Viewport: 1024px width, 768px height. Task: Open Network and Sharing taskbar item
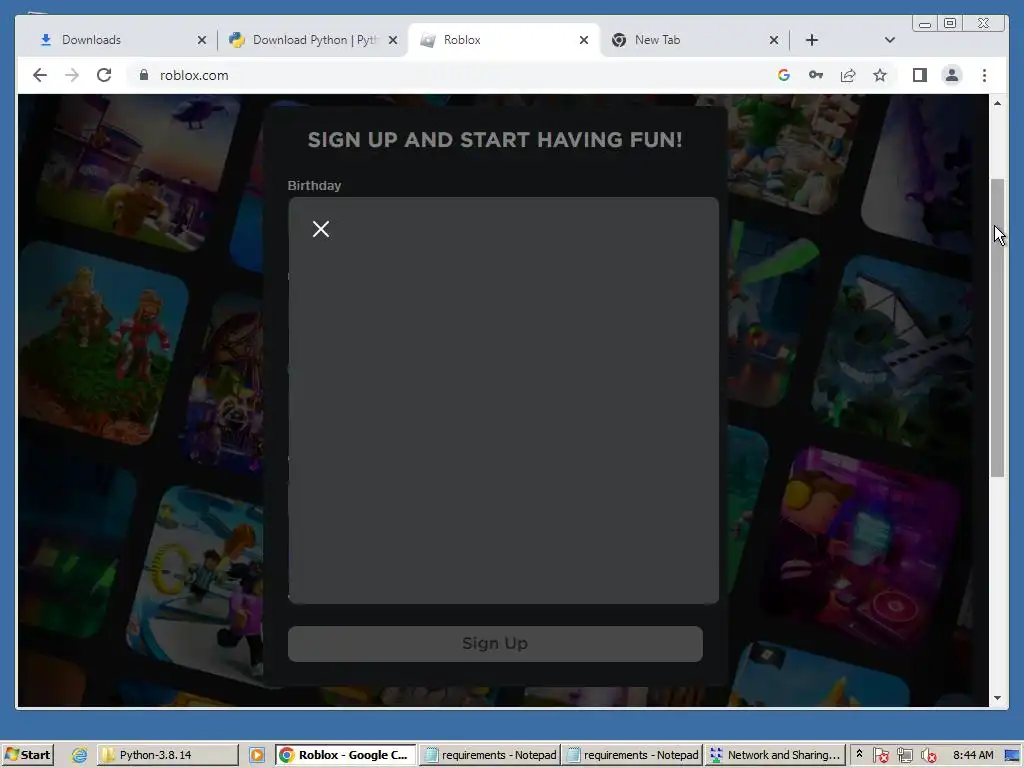[x=775, y=755]
